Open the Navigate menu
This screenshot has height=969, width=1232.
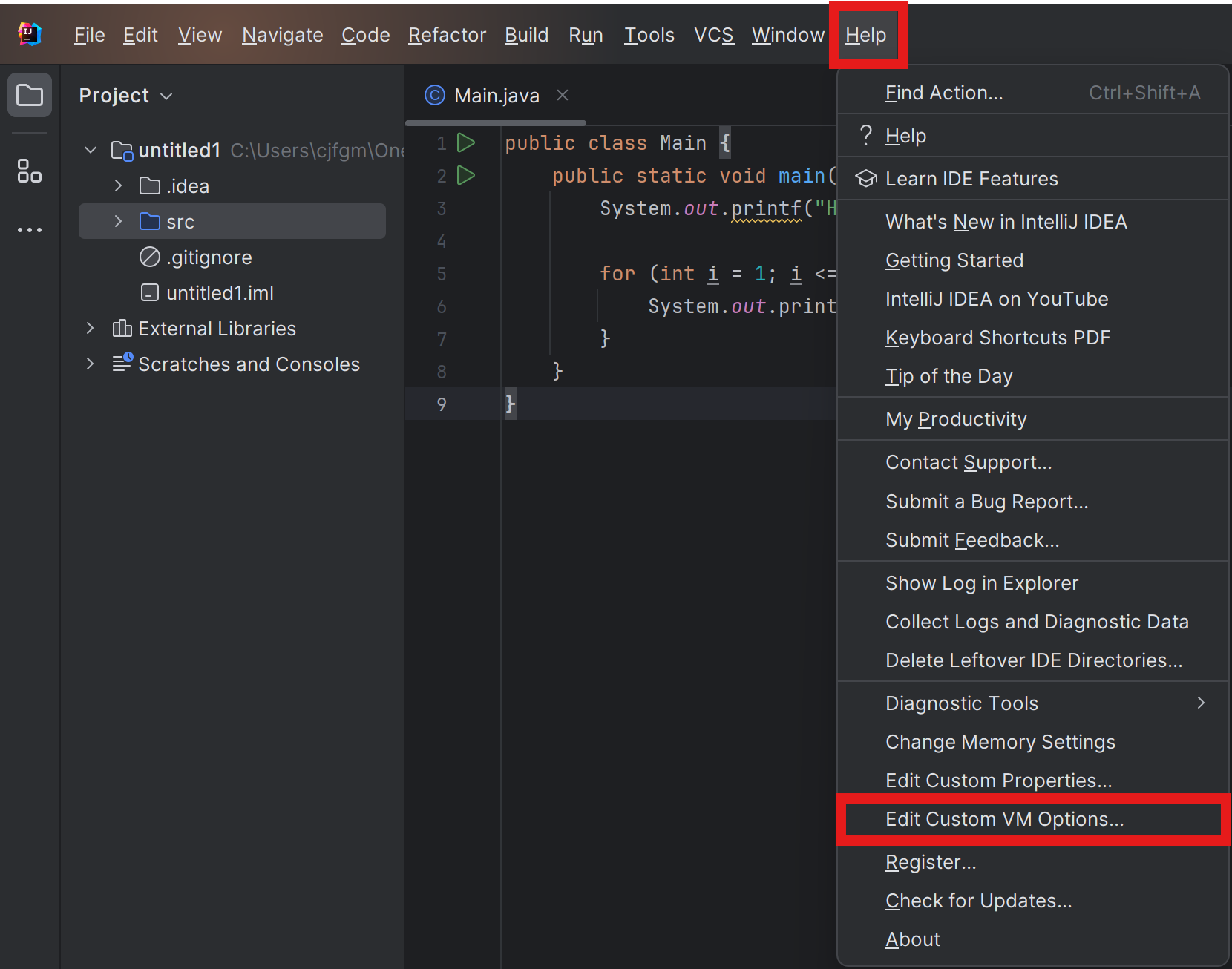click(283, 35)
